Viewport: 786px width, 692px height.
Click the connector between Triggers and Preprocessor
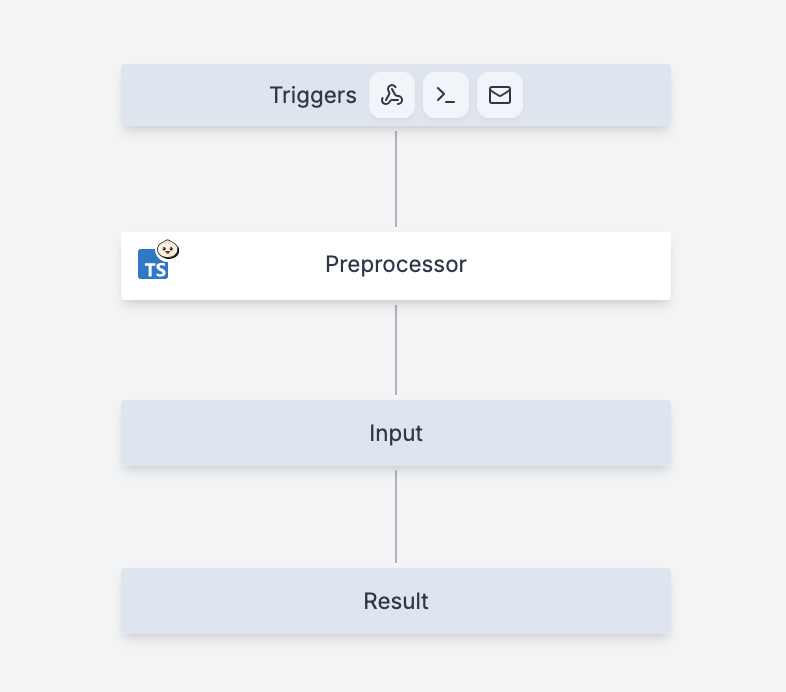pos(396,179)
